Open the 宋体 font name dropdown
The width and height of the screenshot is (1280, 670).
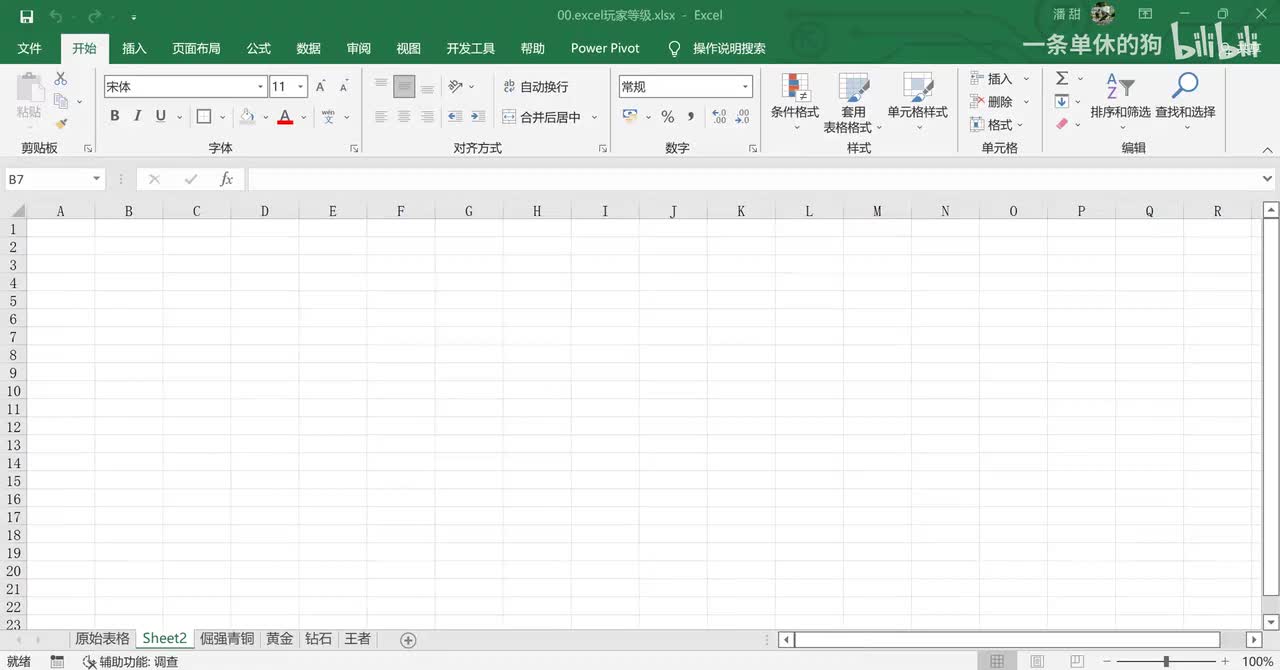pyautogui.click(x=260, y=87)
